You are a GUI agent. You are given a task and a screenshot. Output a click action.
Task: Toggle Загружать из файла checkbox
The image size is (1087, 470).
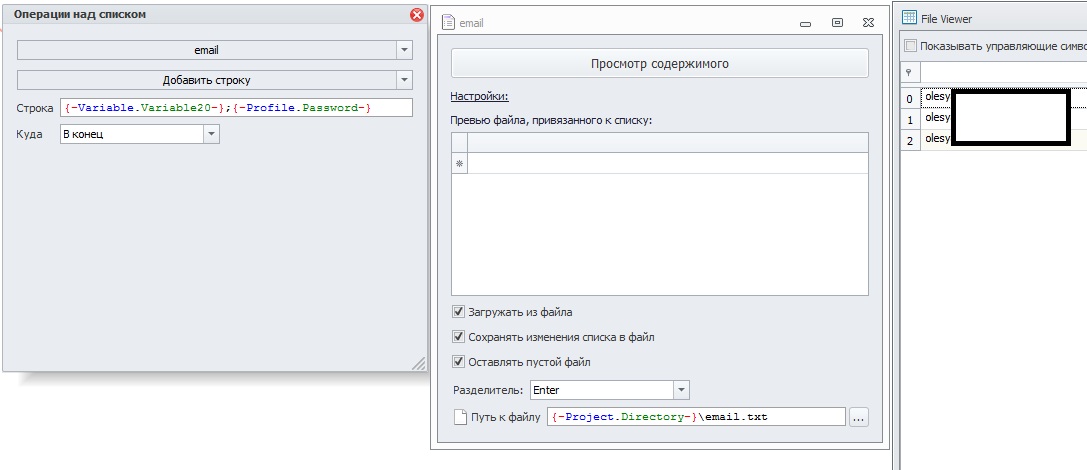click(458, 312)
